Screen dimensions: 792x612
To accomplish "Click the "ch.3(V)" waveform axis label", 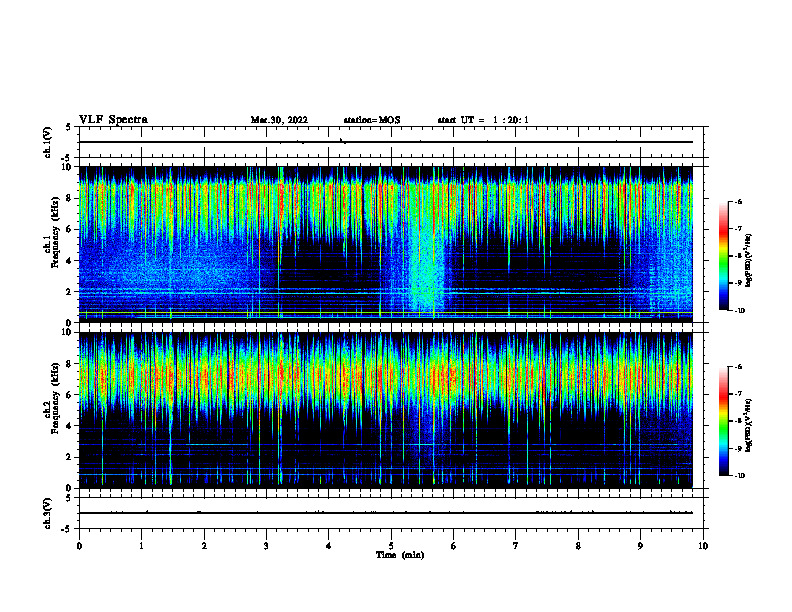I will (x=47, y=513).
